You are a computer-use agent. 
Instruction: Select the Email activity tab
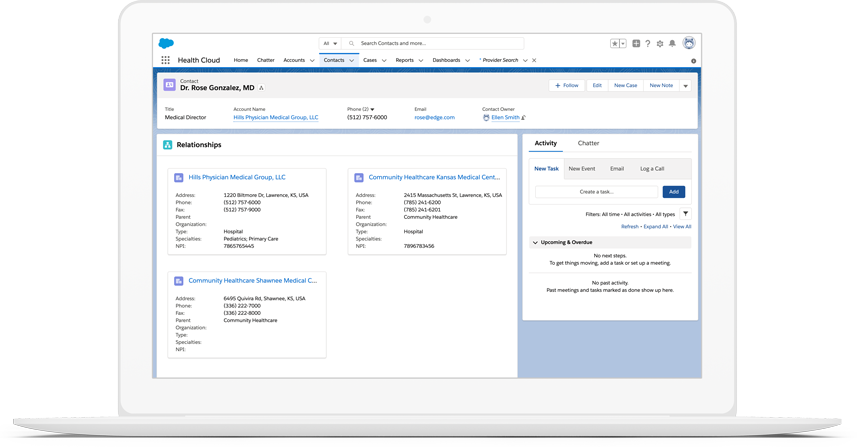(617, 169)
